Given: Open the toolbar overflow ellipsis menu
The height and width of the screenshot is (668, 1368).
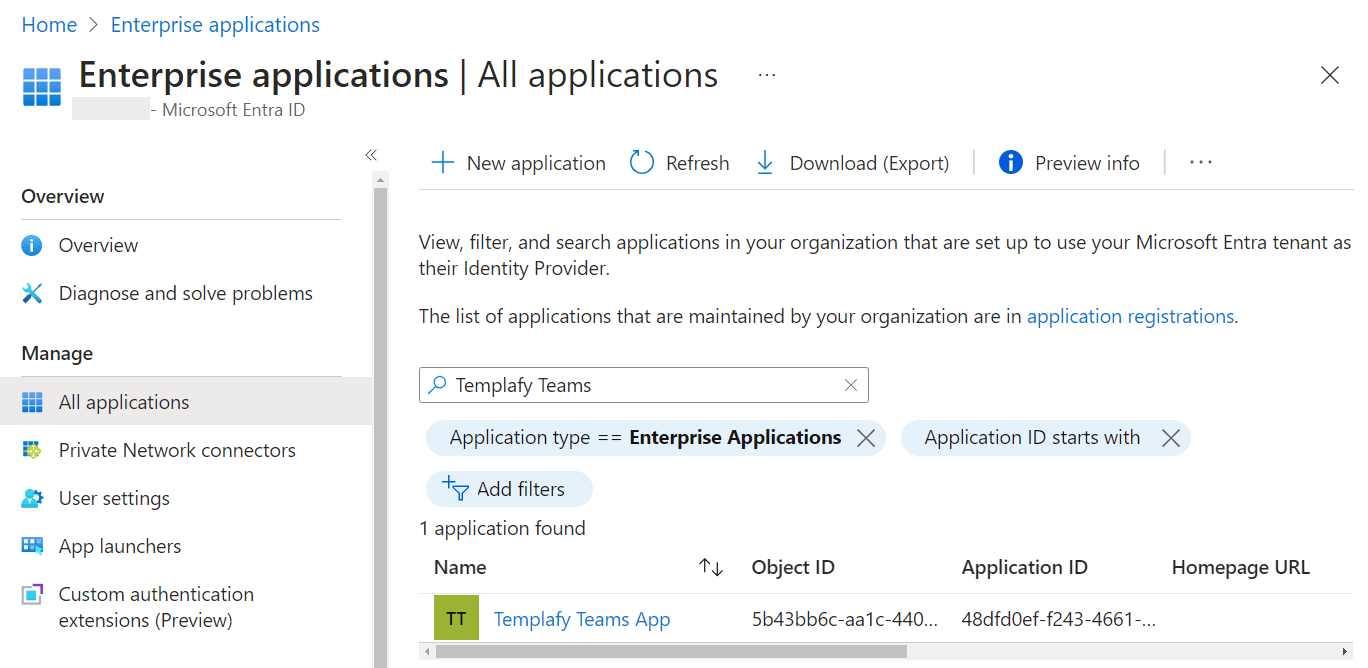Looking at the screenshot, I should tap(1200, 162).
